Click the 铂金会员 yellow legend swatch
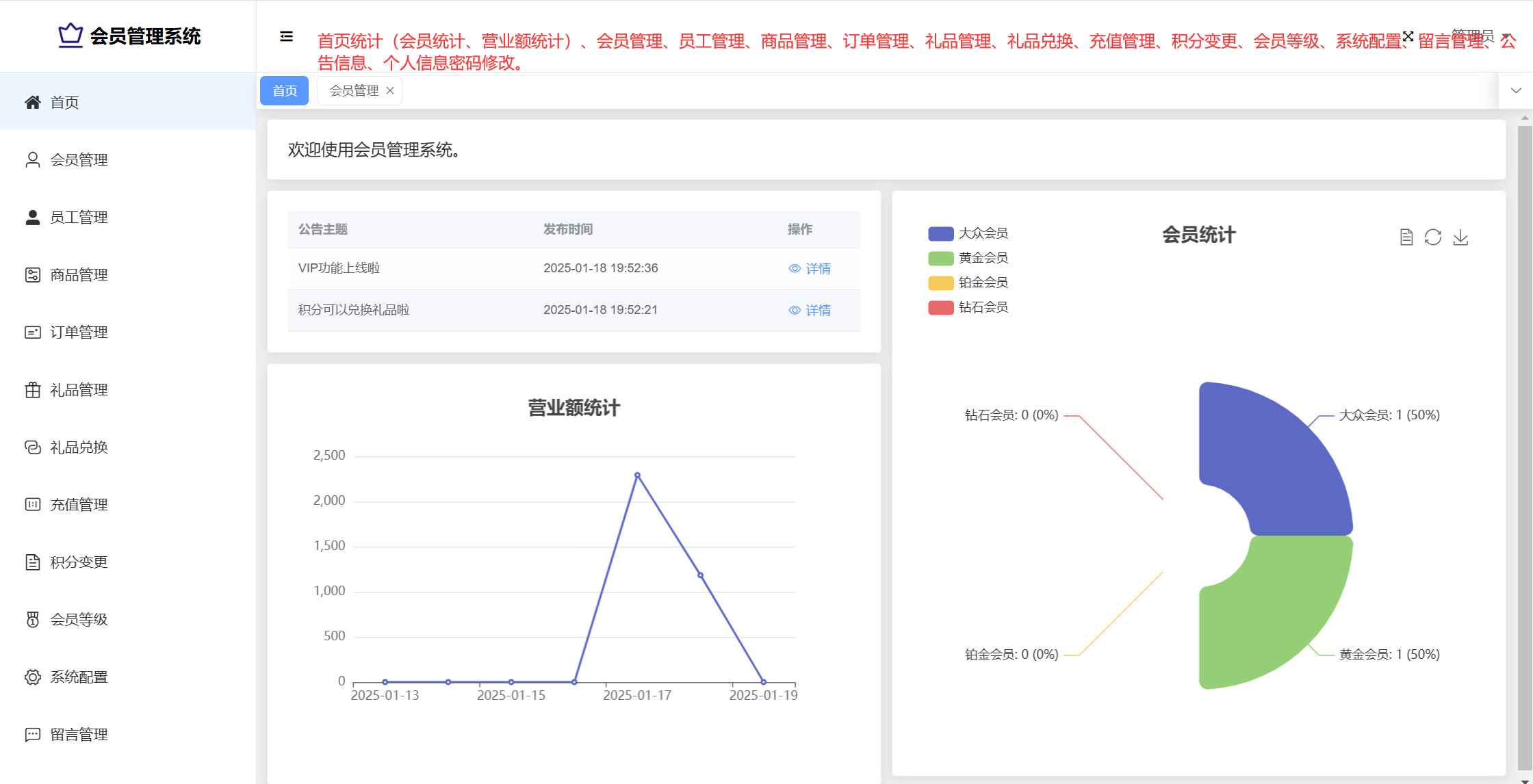The height and width of the screenshot is (784, 1533). [940, 283]
